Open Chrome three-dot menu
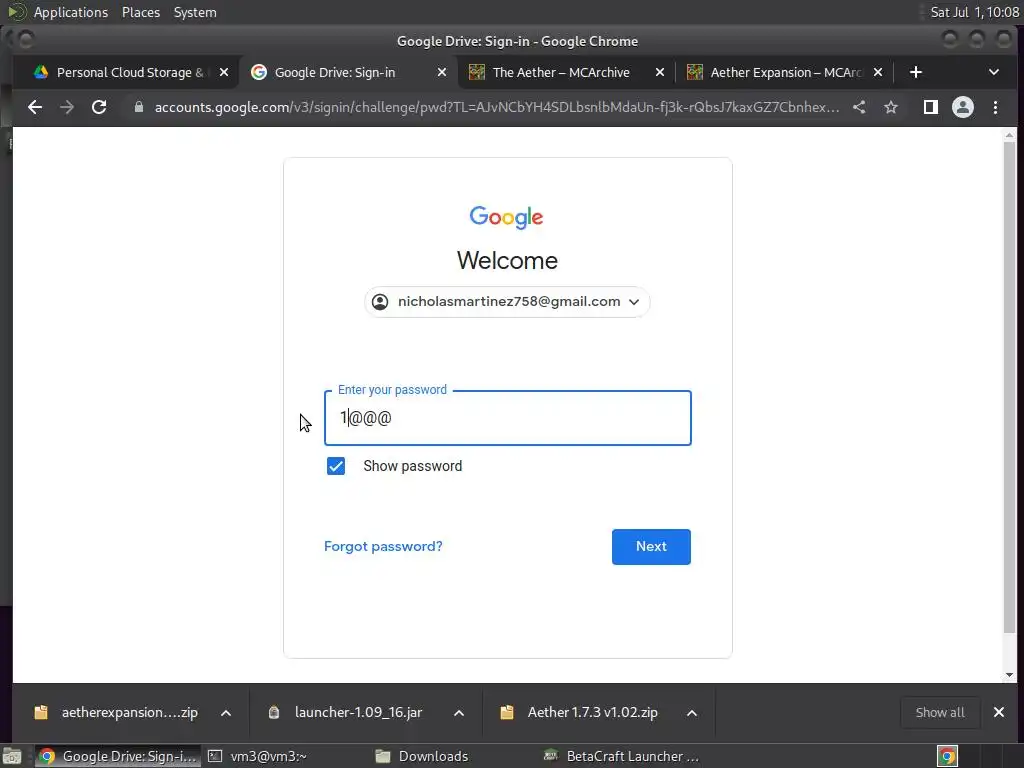 click(995, 107)
